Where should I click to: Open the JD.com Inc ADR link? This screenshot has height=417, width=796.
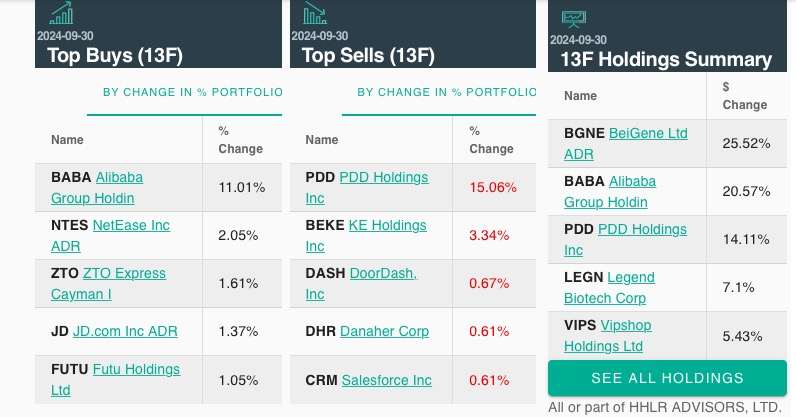[125, 331]
